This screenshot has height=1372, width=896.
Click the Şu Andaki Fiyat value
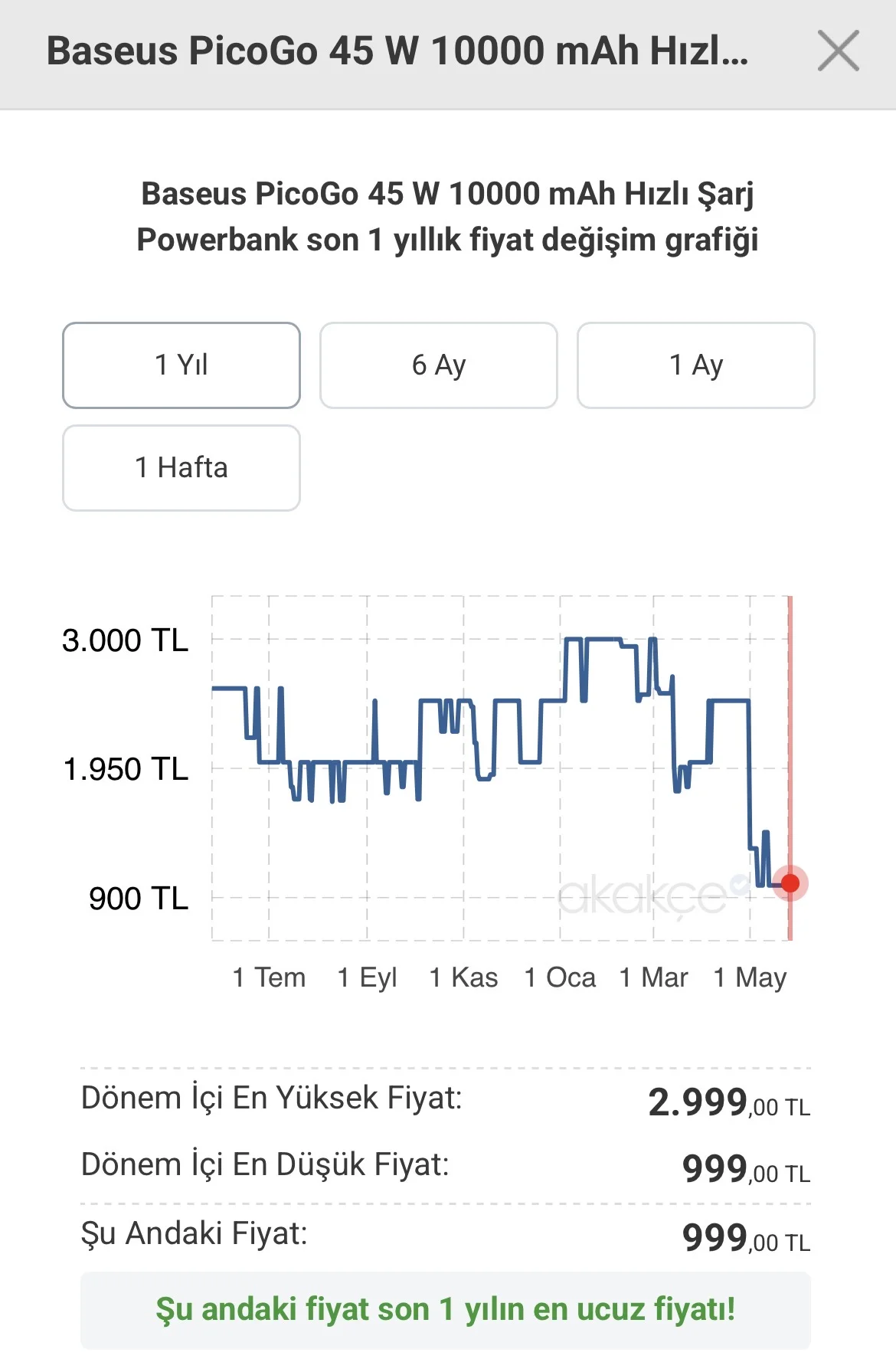(746, 1237)
